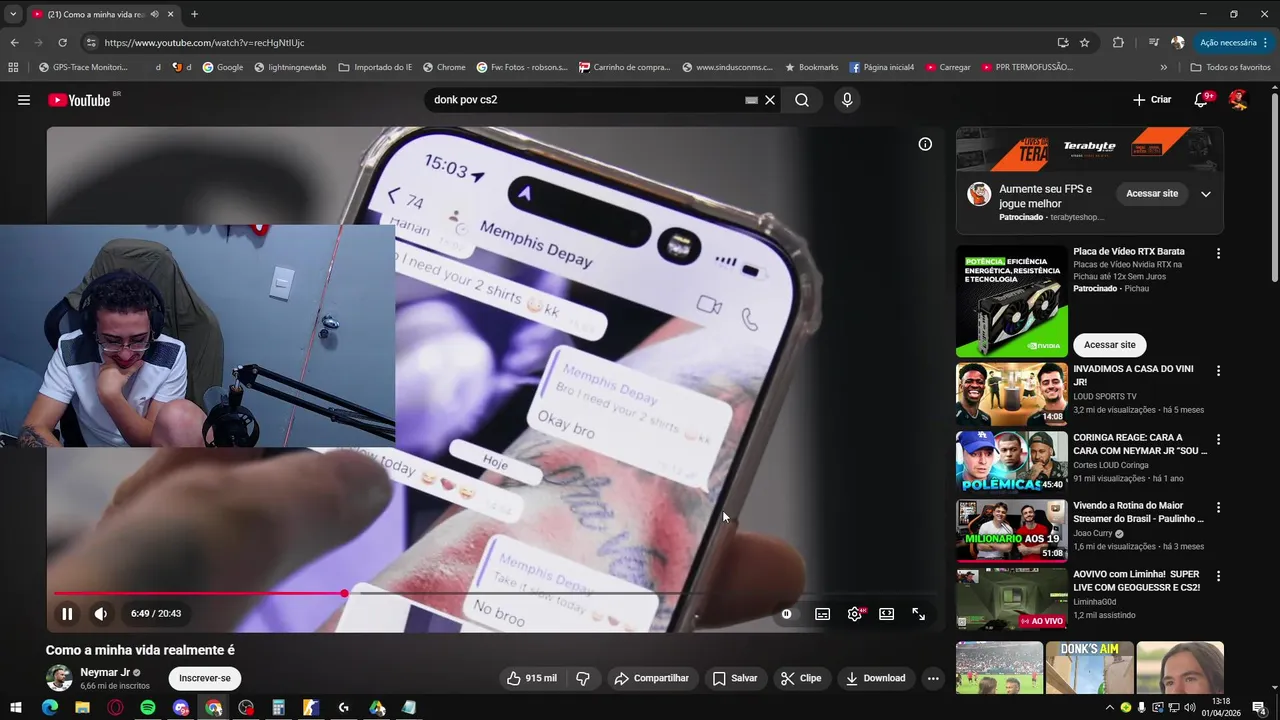
Task: Open a new browser tab
Action: pos(194,14)
